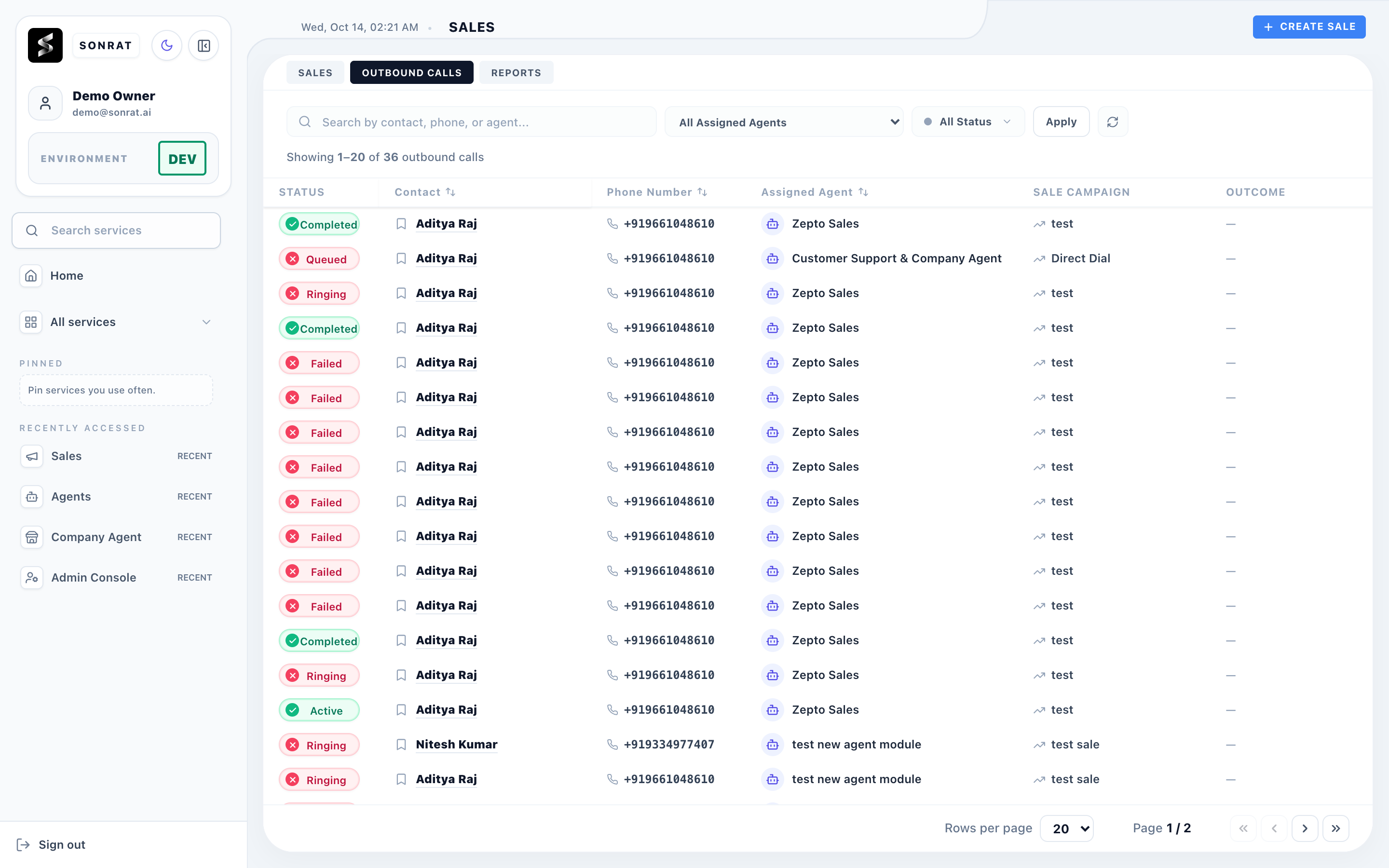Expand the All services menu
1389x868 pixels.
tap(116, 322)
